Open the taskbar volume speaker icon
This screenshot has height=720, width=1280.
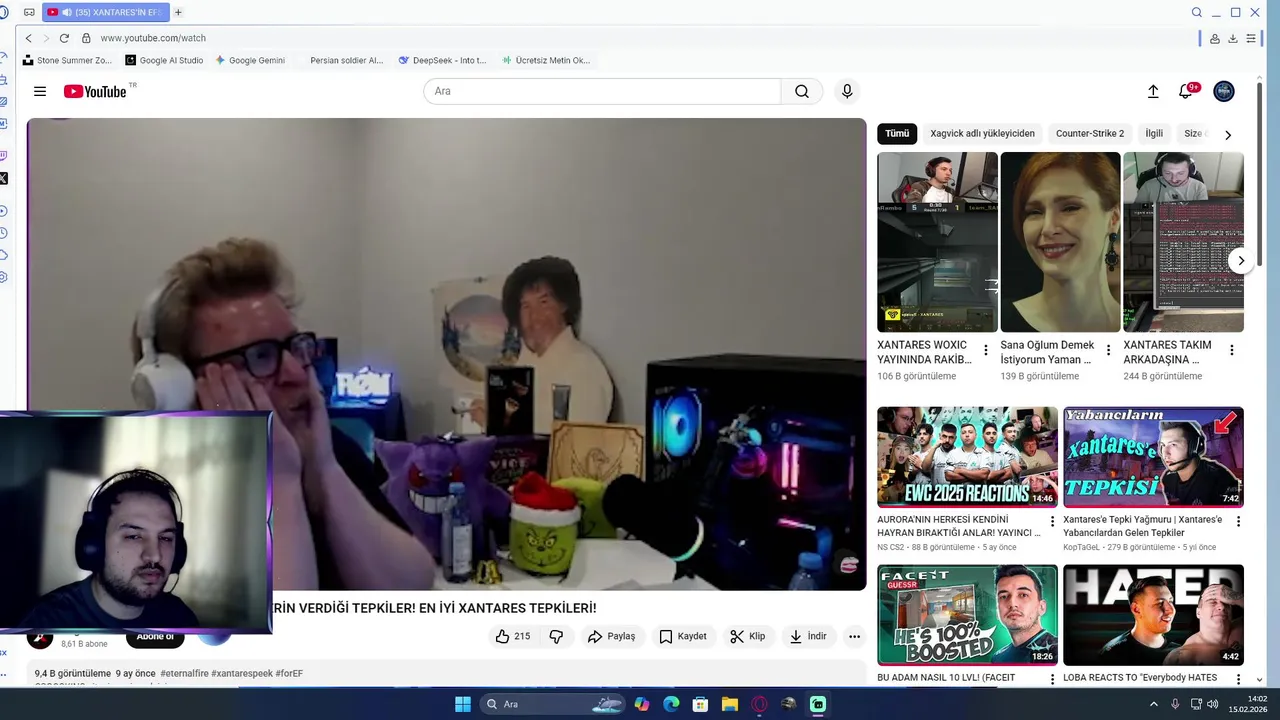pos(1213,704)
